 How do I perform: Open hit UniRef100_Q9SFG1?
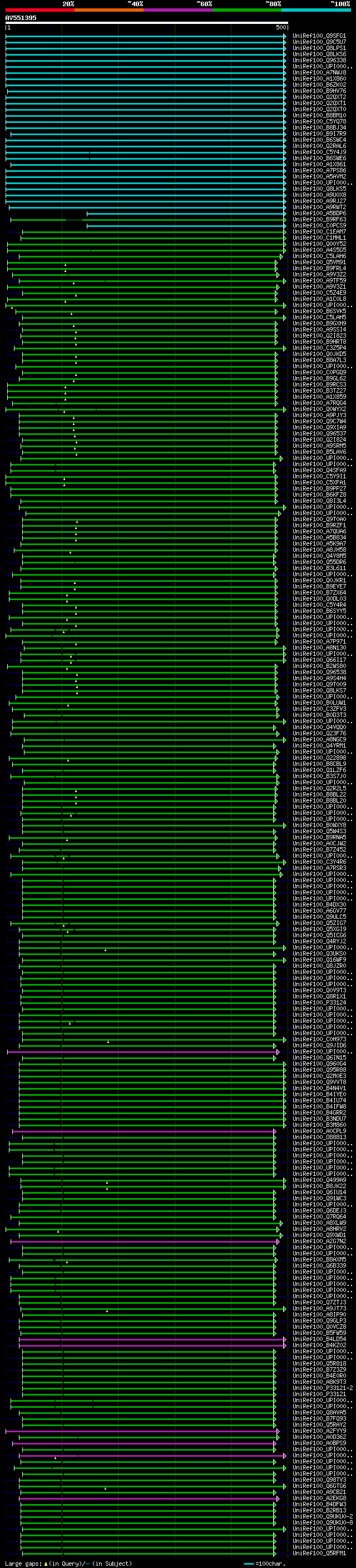click(x=319, y=36)
